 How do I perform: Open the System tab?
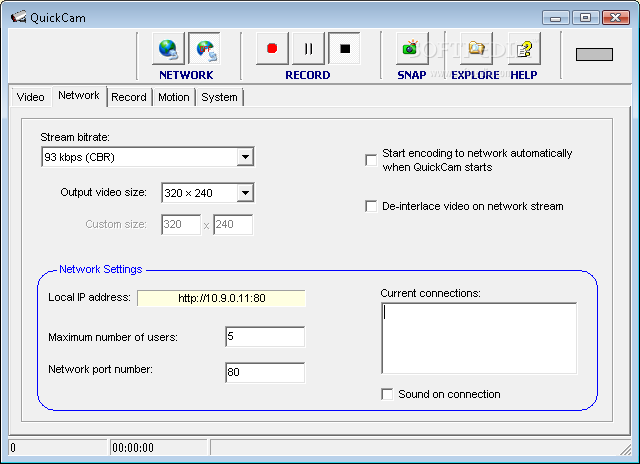[x=219, y=97]
